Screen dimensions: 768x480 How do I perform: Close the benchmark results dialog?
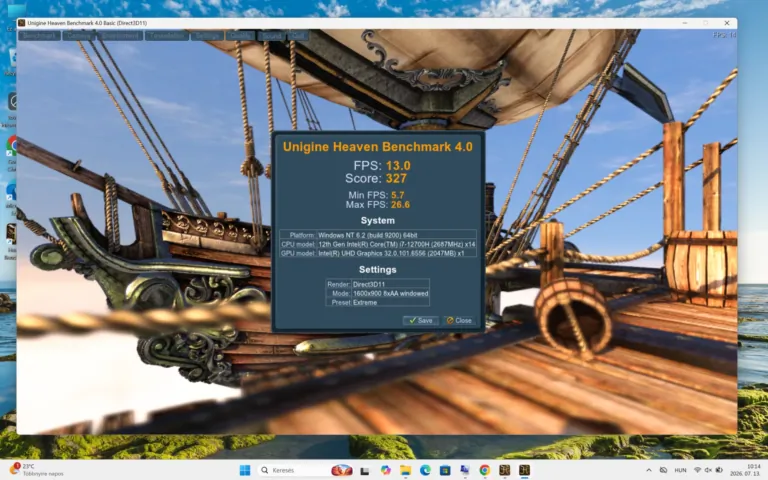(x=459, y=320)
